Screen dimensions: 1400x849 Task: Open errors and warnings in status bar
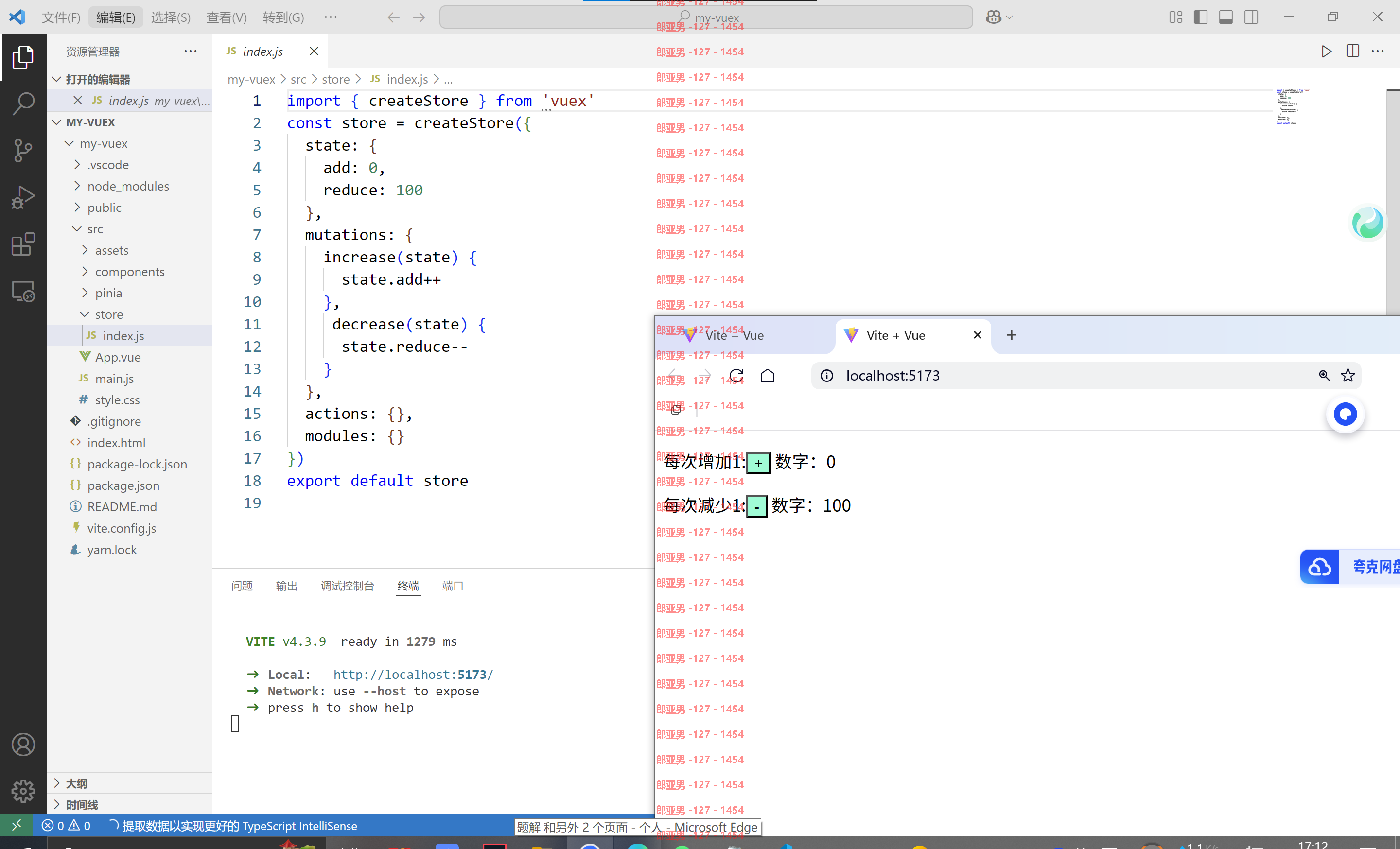(66, 825)
